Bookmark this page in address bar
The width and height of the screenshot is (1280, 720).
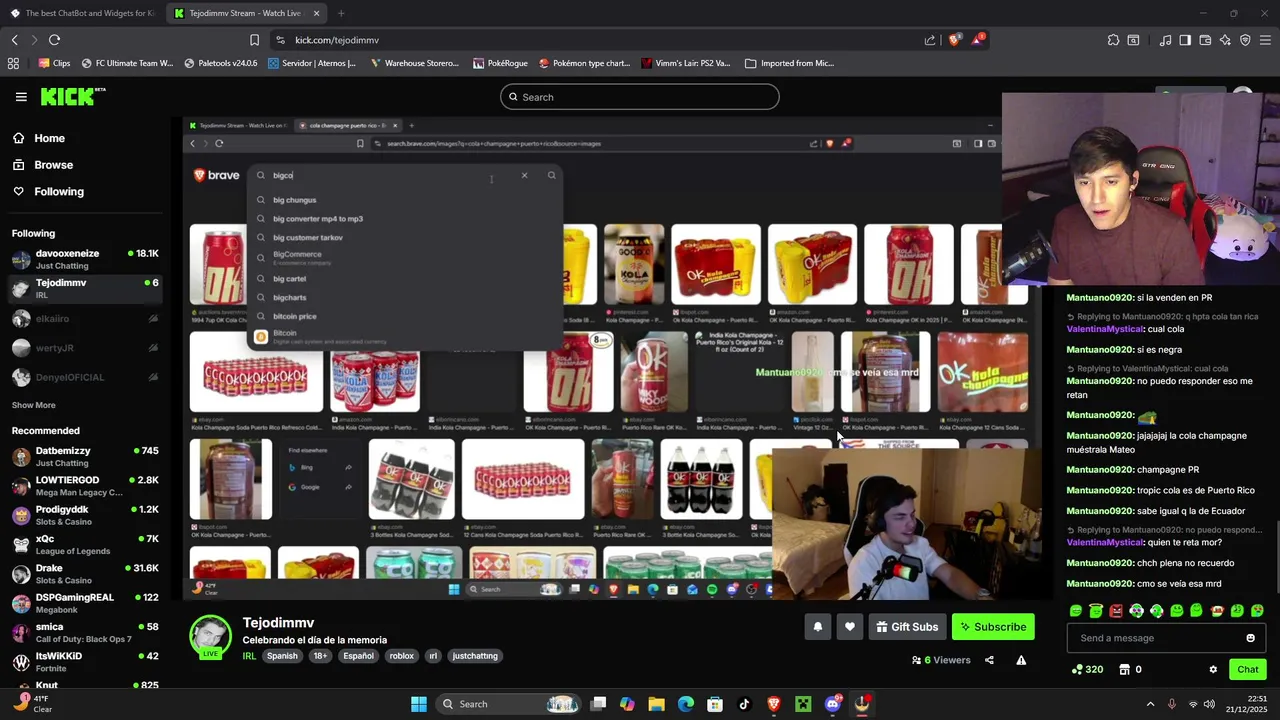point(254,40)
